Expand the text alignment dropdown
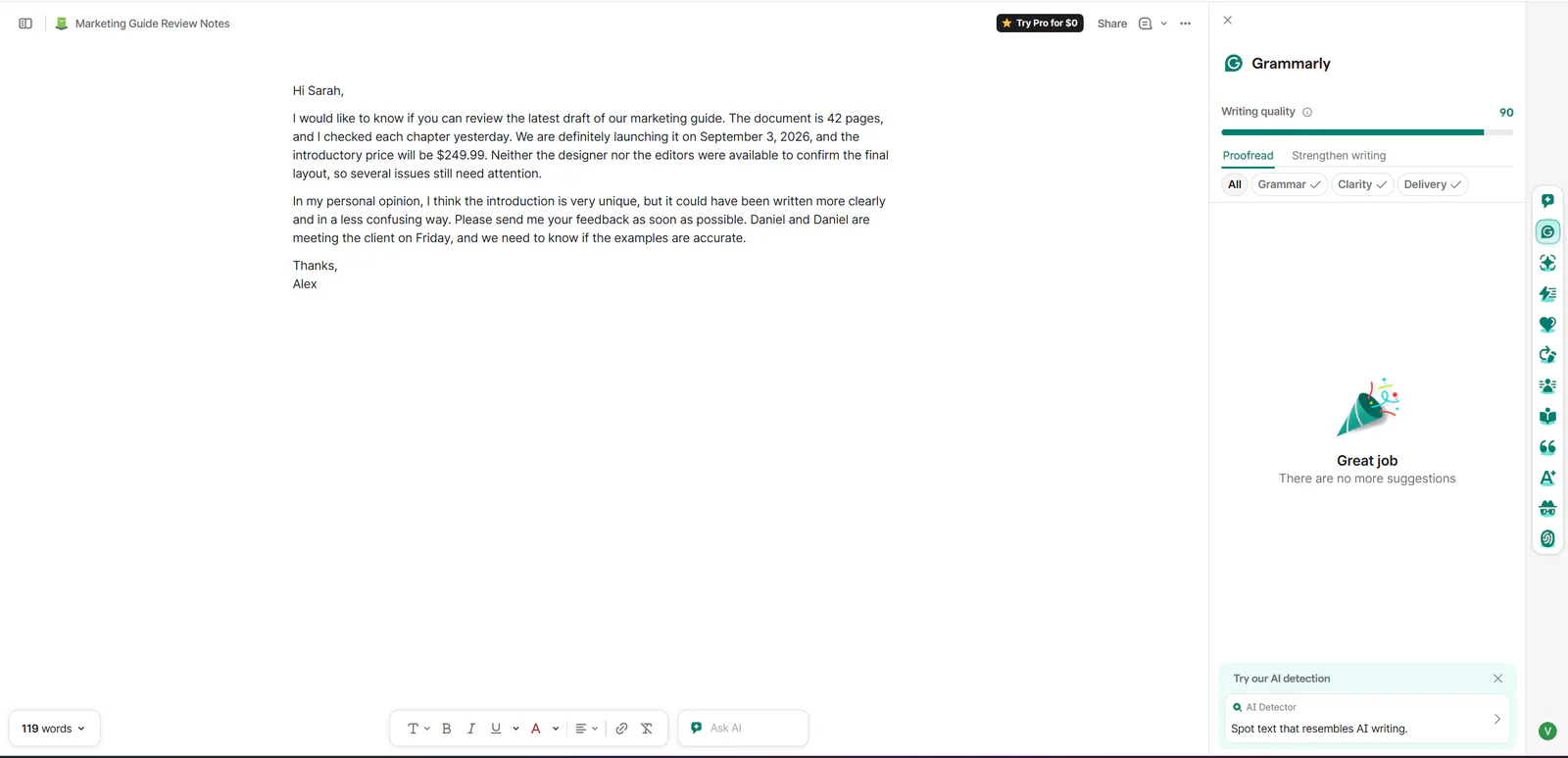The width and height of the screenshot is (1568, 758). click(586, 729)
